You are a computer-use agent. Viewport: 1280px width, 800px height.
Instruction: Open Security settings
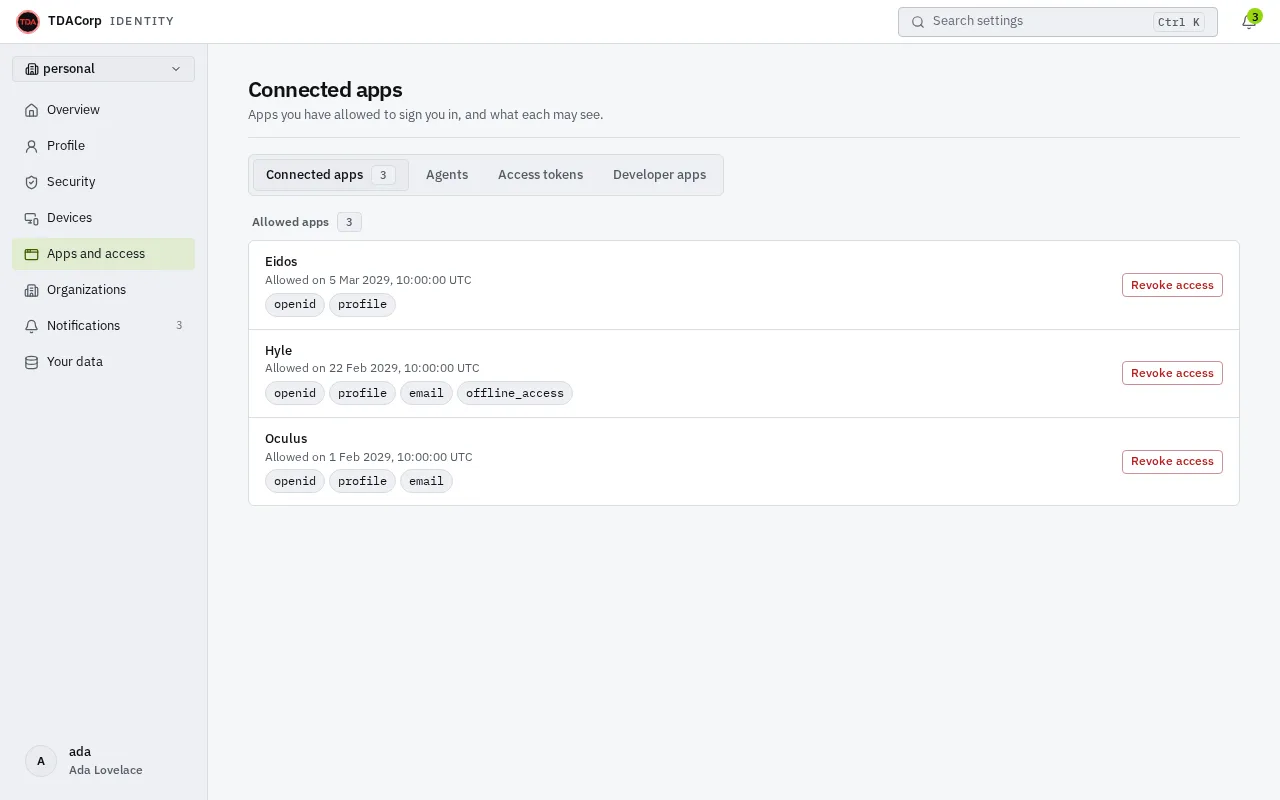point(103,182)
